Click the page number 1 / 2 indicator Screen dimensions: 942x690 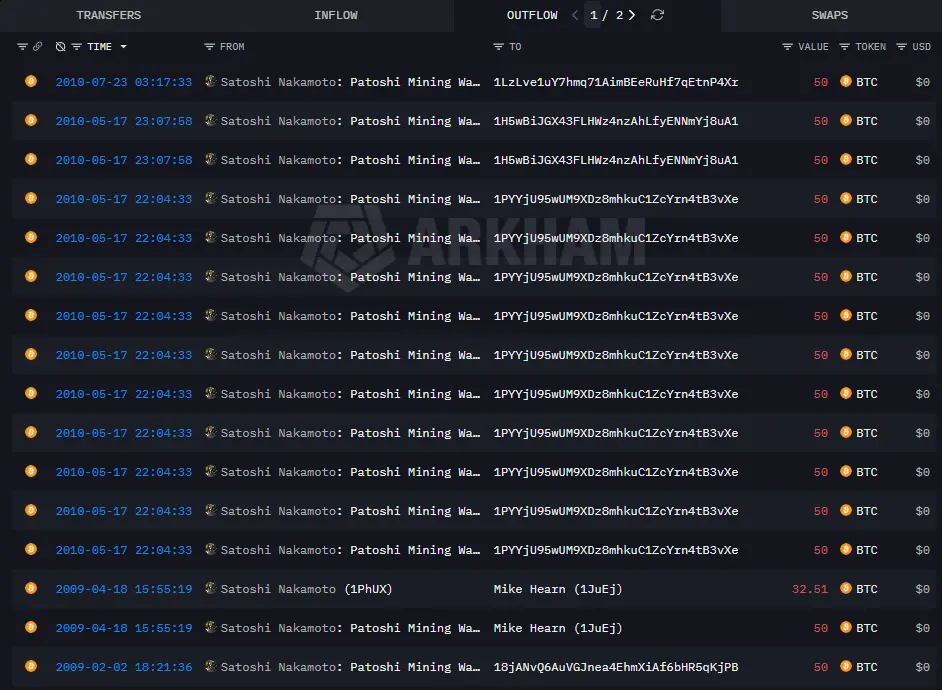coord(606,15)
